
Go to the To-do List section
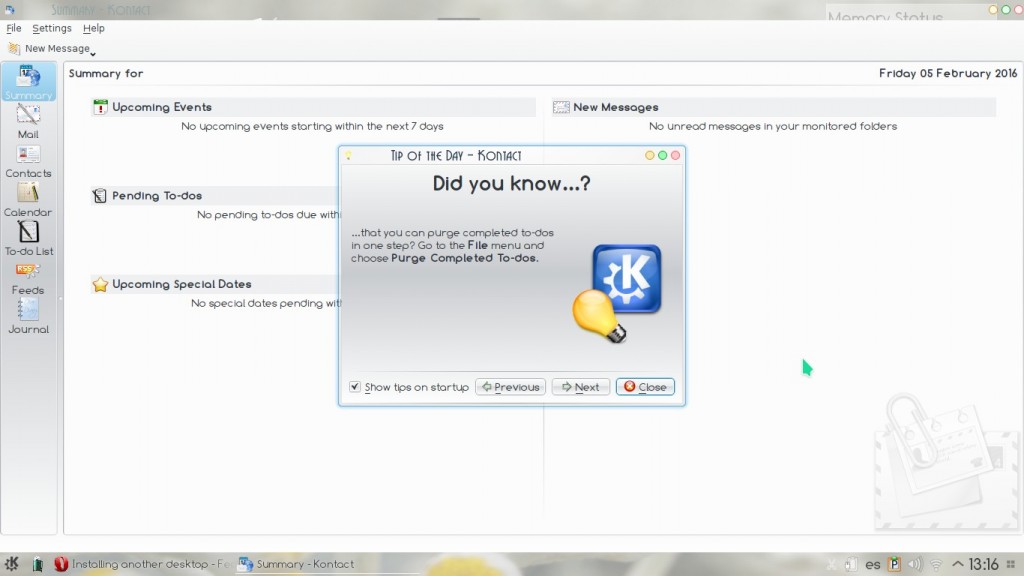[x=28, y=238]
